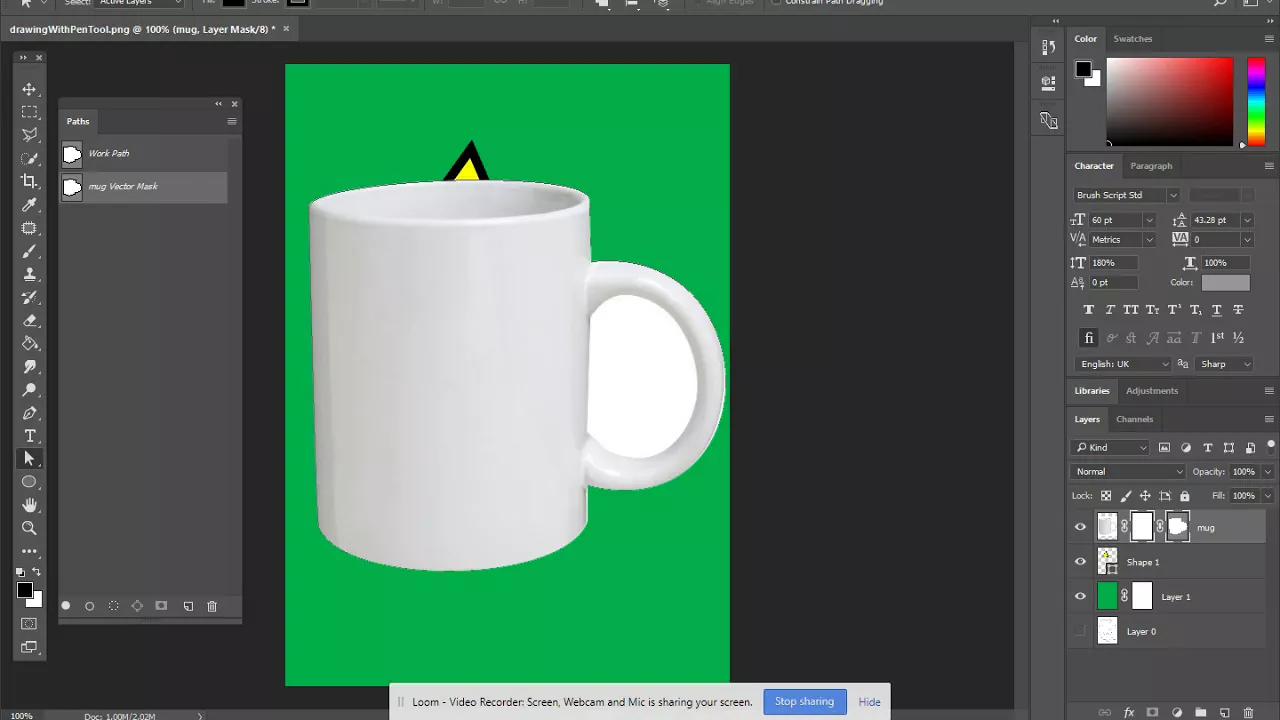Open font family dropdown Brush Script Std
This screenshot has width=1280, height=720.
[x=1173, y=195]
